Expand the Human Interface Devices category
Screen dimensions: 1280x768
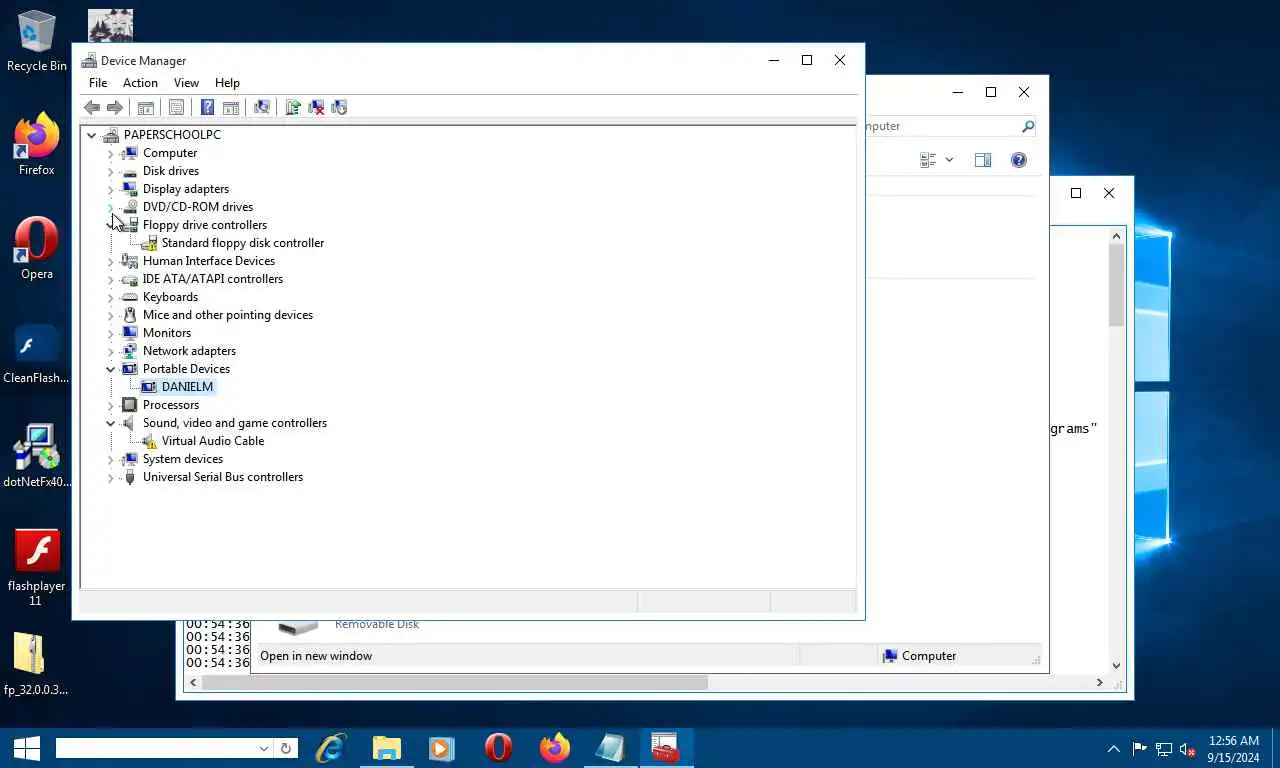pyautogui.click(x=111, y=261)
